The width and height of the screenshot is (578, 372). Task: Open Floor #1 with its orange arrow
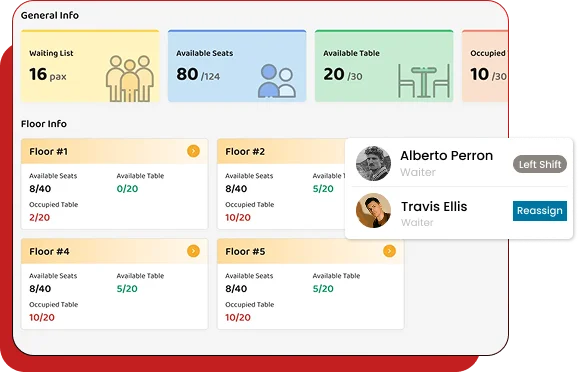(x=194, y=151)
